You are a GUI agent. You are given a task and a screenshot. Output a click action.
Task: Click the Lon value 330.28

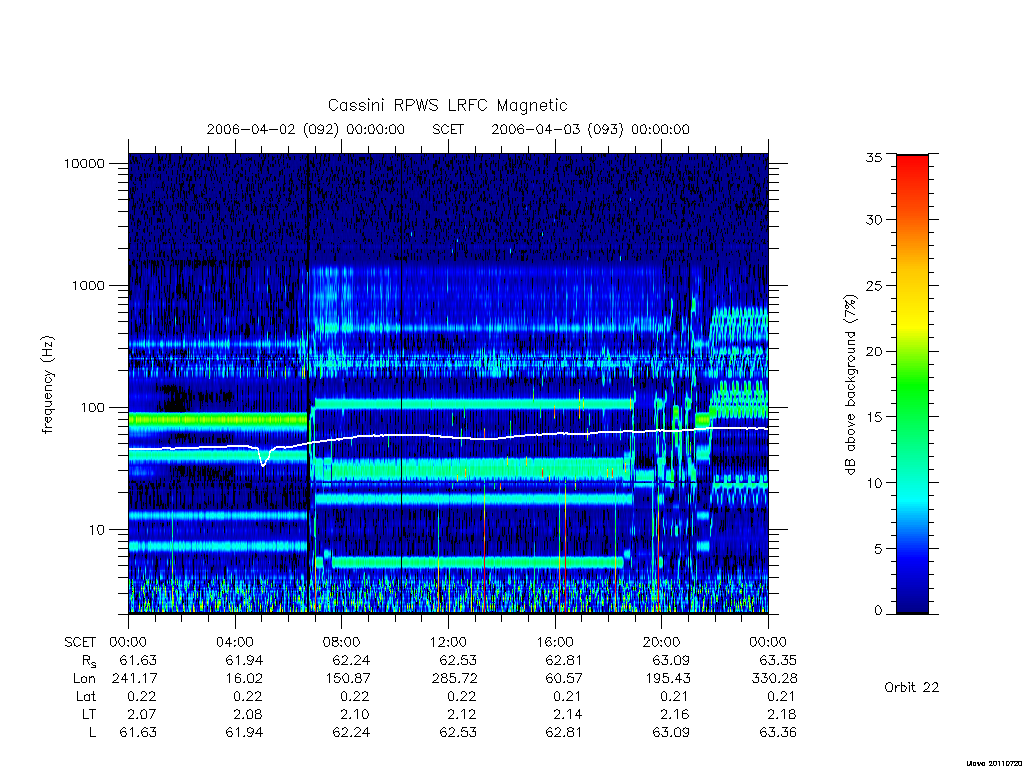[775, 679]
